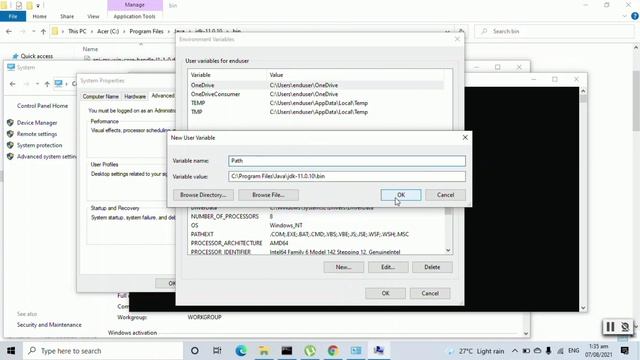The image size is (640, 360).
Task: Click the recording pause button
Action: pos(610,327)
